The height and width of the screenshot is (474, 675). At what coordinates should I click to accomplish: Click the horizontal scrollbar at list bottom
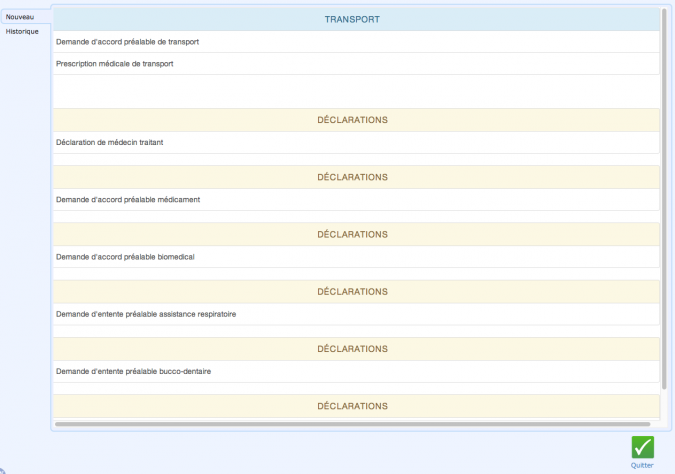(x=352, y=424)
